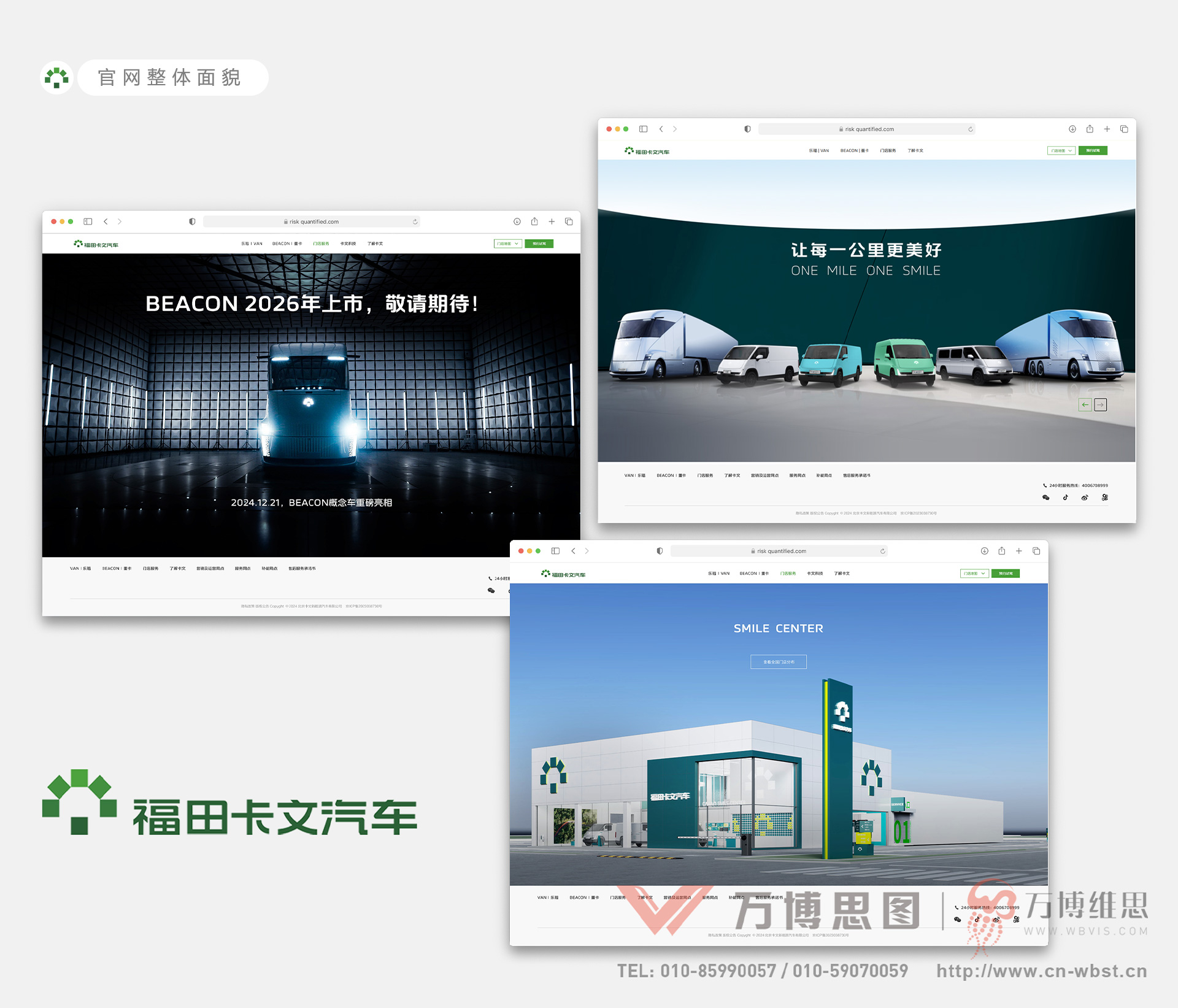Share the page from left BEACON browser window

tap(534, 221)
